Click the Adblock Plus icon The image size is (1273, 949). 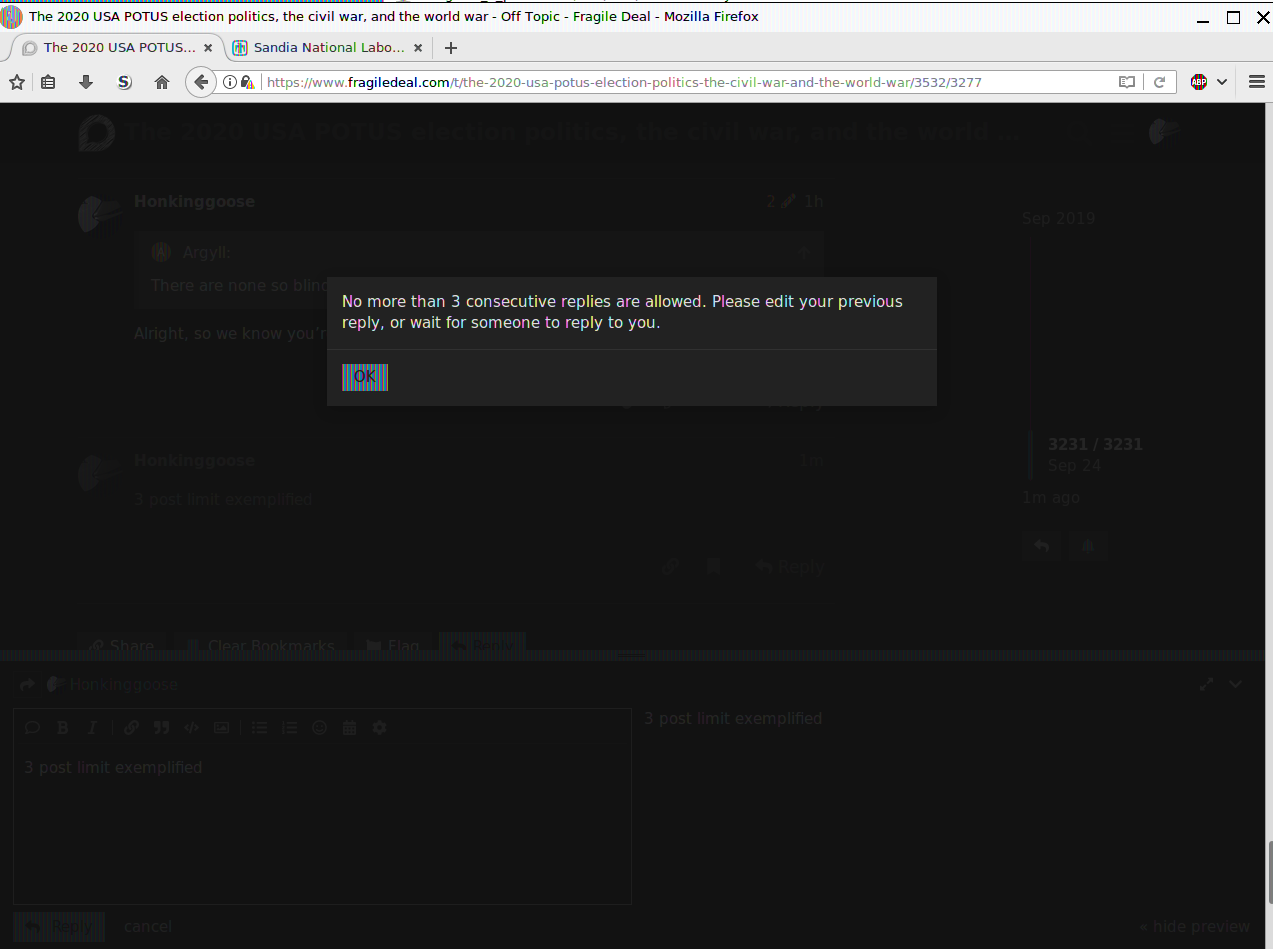click(1198, 82)
